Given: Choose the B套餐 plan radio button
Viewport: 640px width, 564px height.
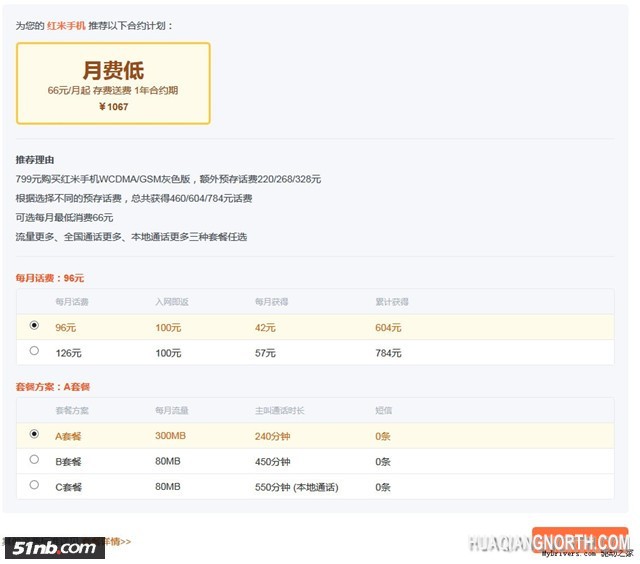Looking at the screenshot, I should coord(34,459).
